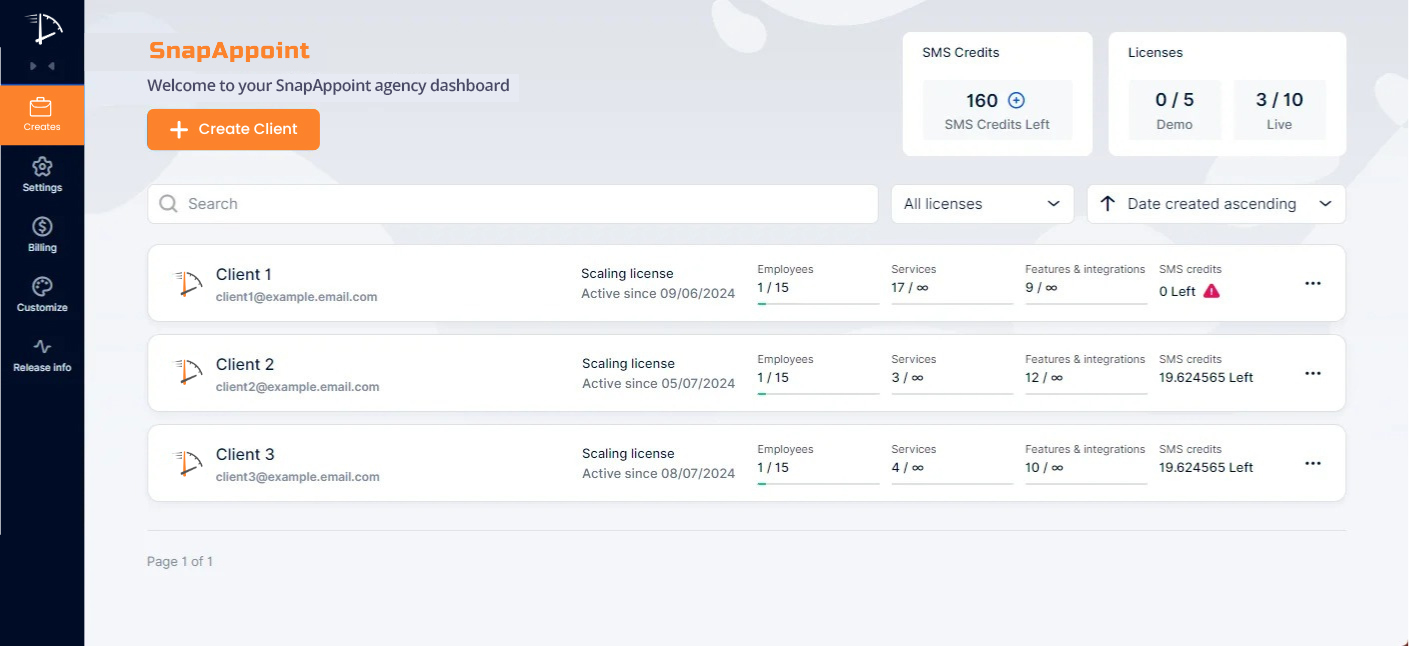Click the 'Page 1 of 1' pagination text

pyautogui.click(x=180, y=562)
